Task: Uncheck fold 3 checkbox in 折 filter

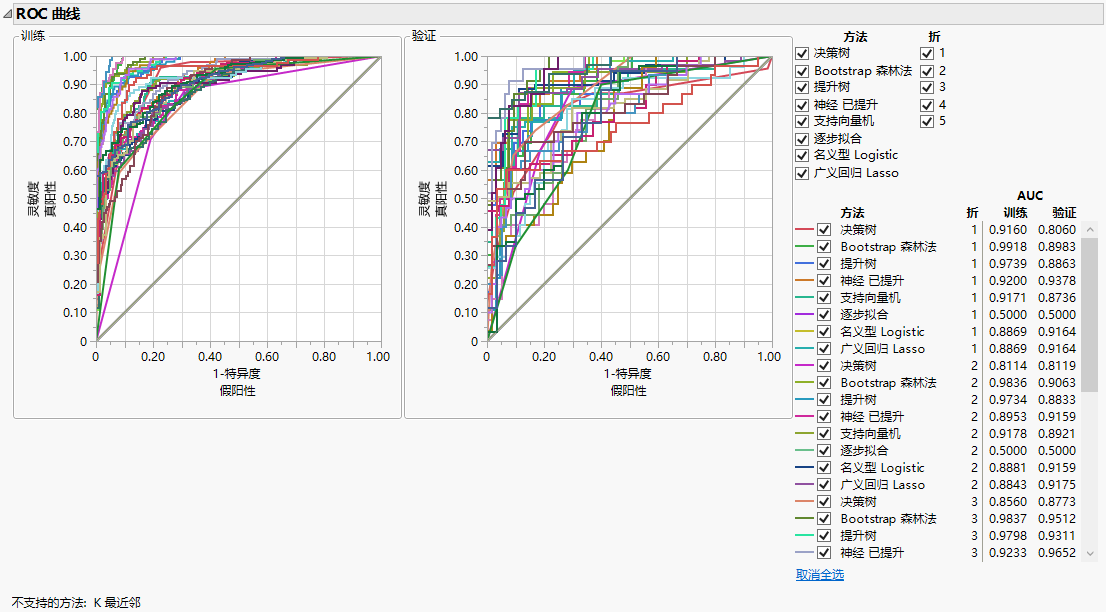Action: tap(927, 88)
